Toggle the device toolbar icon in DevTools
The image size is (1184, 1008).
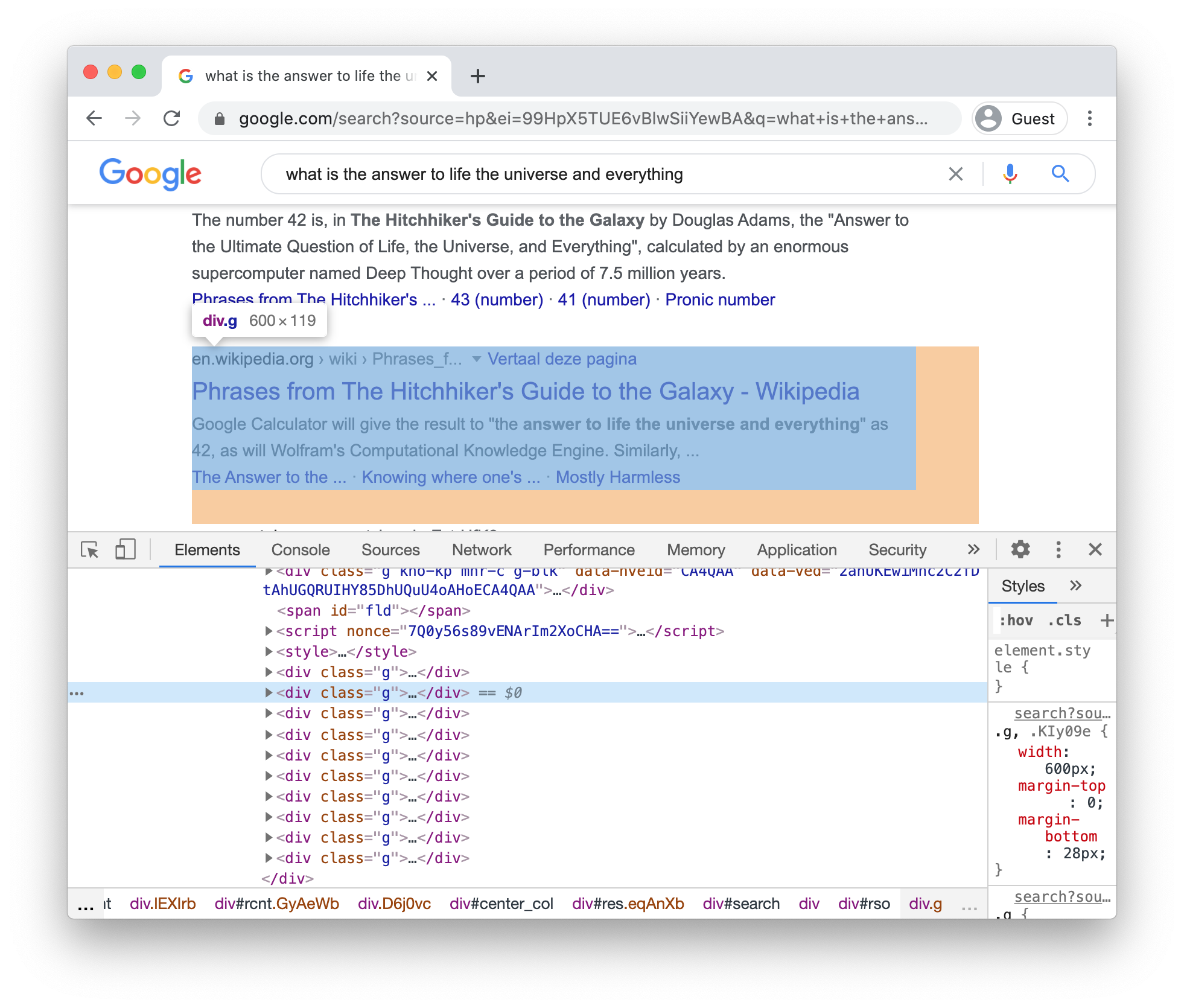[125, 550]
